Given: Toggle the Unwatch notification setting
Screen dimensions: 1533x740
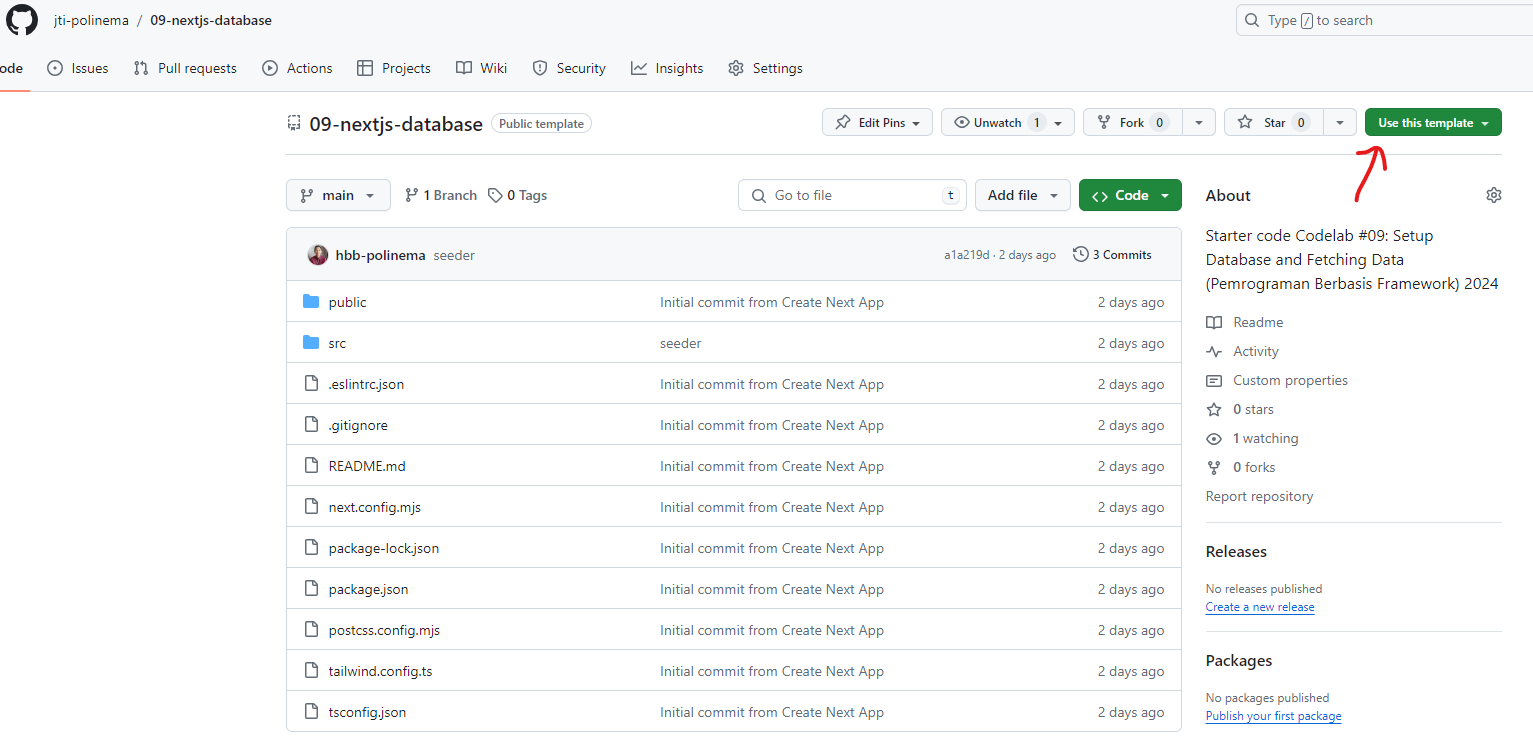Looking at the screenshot, I should click(997, 122).
